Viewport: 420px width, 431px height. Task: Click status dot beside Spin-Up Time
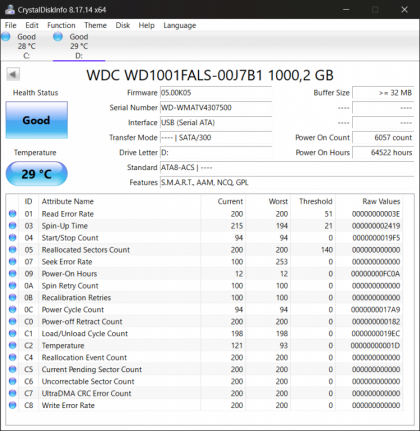13,226
